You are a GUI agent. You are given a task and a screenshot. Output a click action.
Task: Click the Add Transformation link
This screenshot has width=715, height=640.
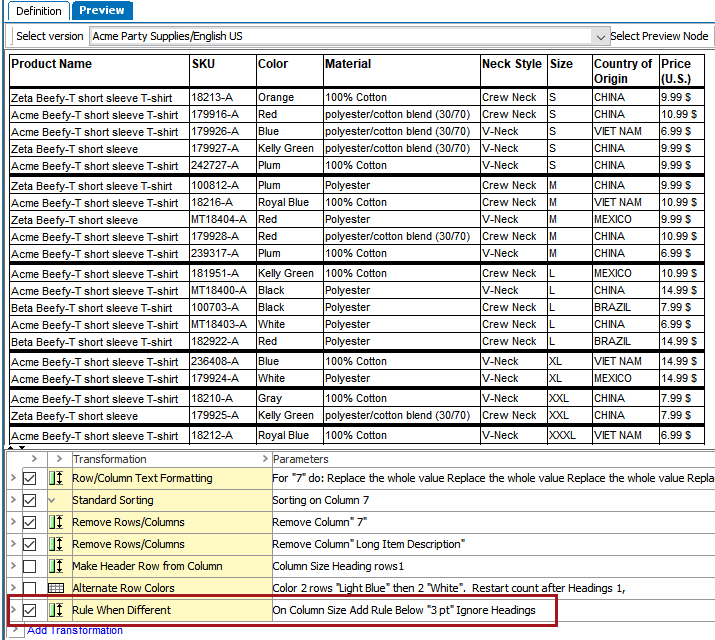(x=75, y=631)
